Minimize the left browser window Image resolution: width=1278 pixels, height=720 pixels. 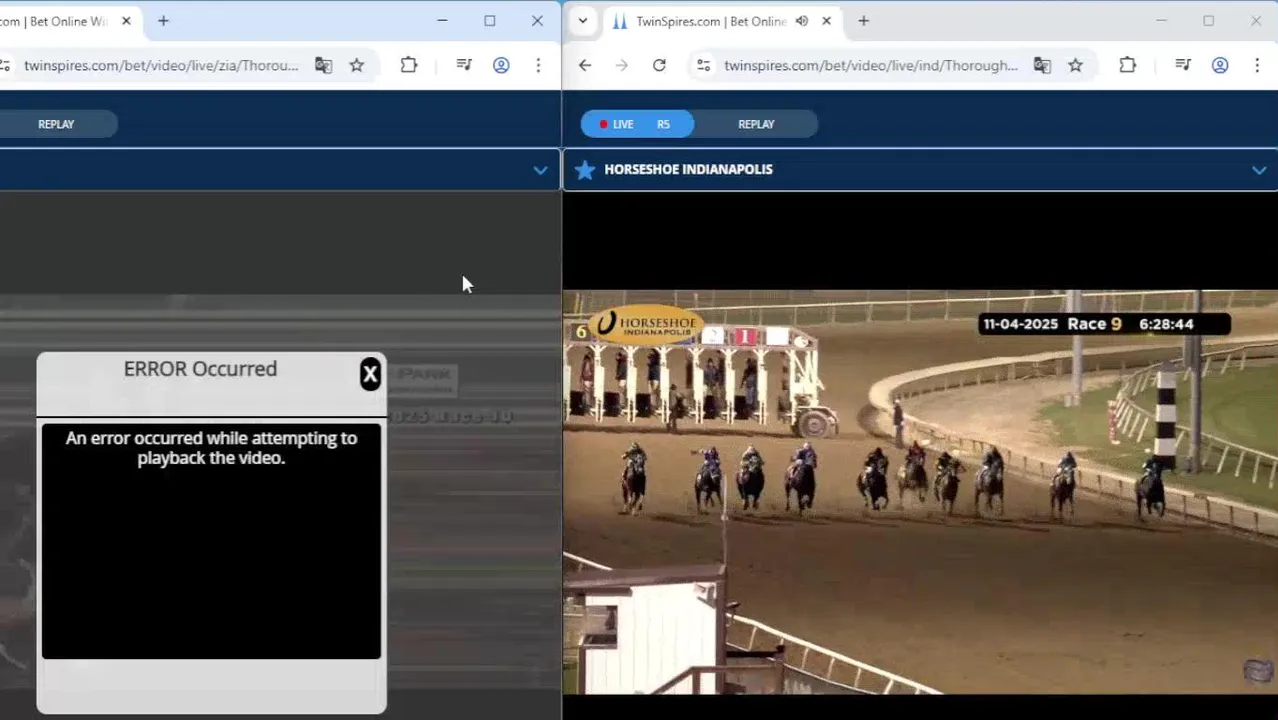coord(442,21)
